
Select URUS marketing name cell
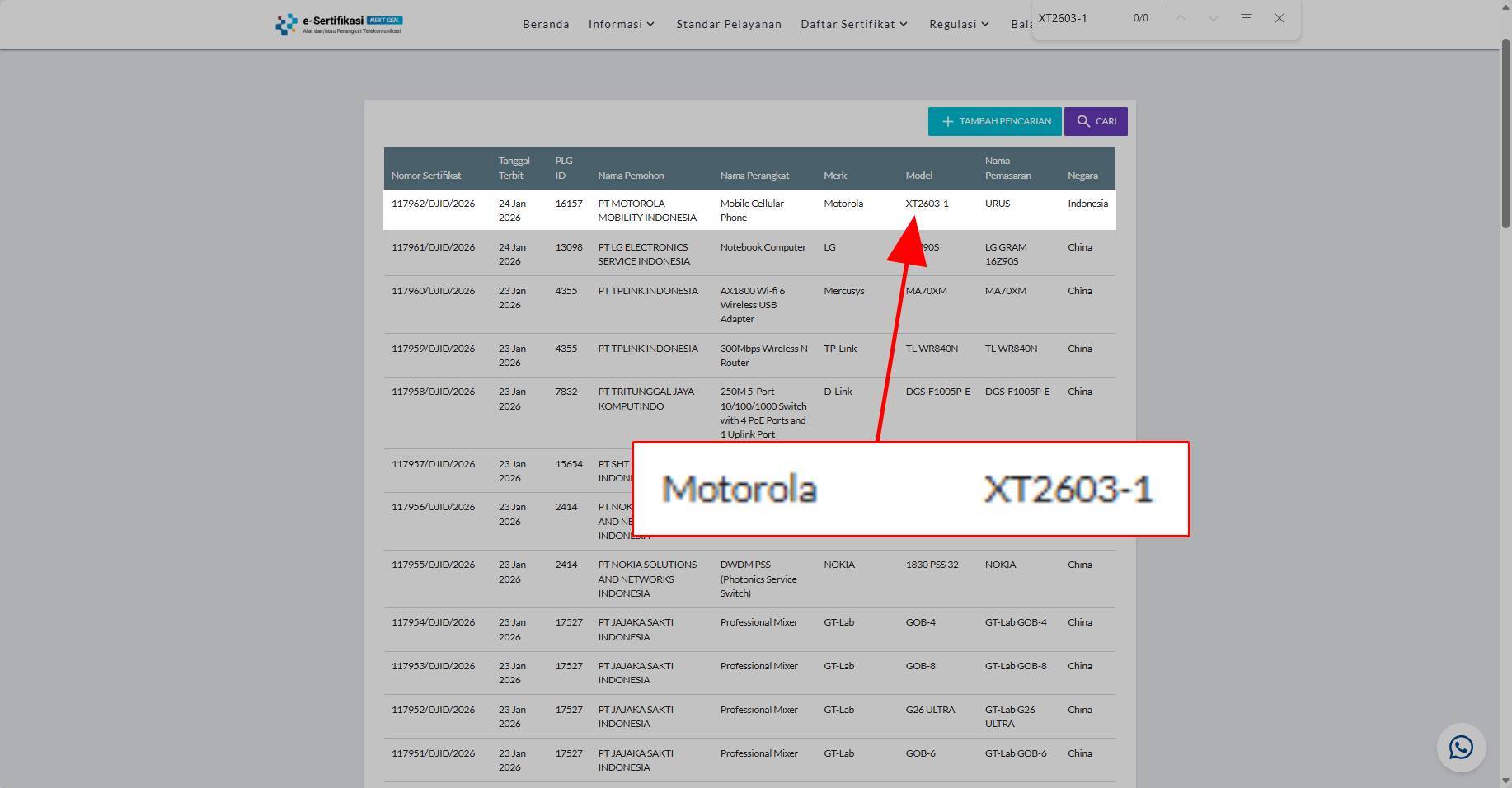click(997, 204)
